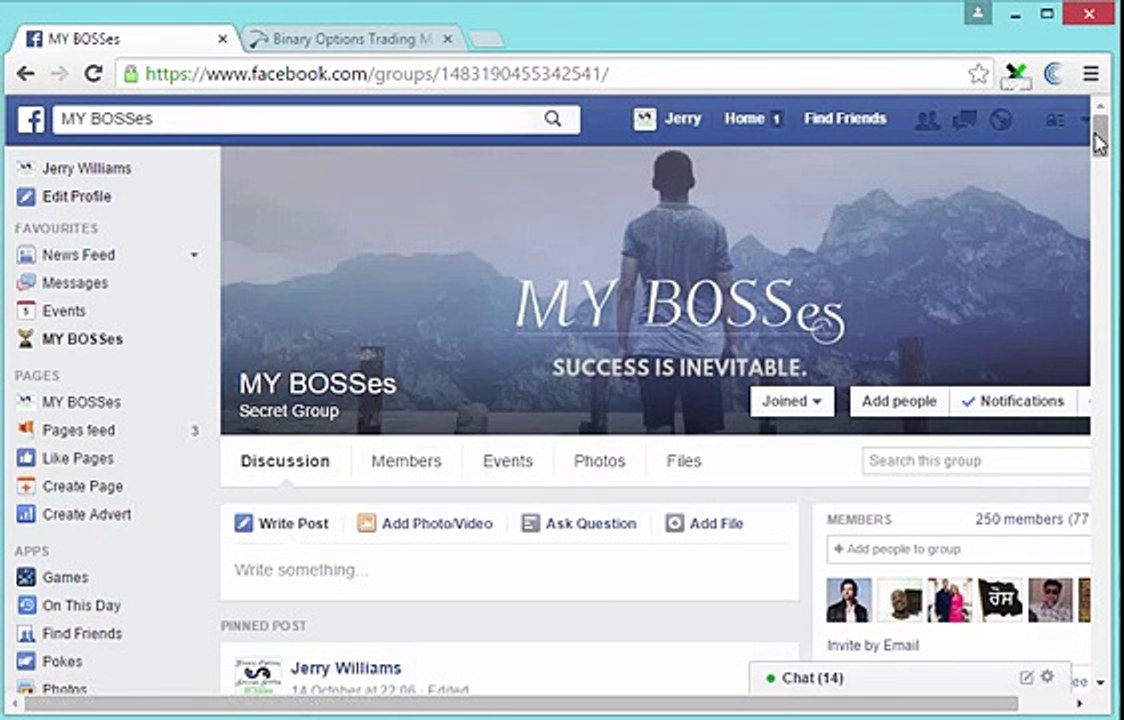Expand News Feed sort arrow
The width and height of the screenshot is (1124, 720).
(x=194, y=255)
